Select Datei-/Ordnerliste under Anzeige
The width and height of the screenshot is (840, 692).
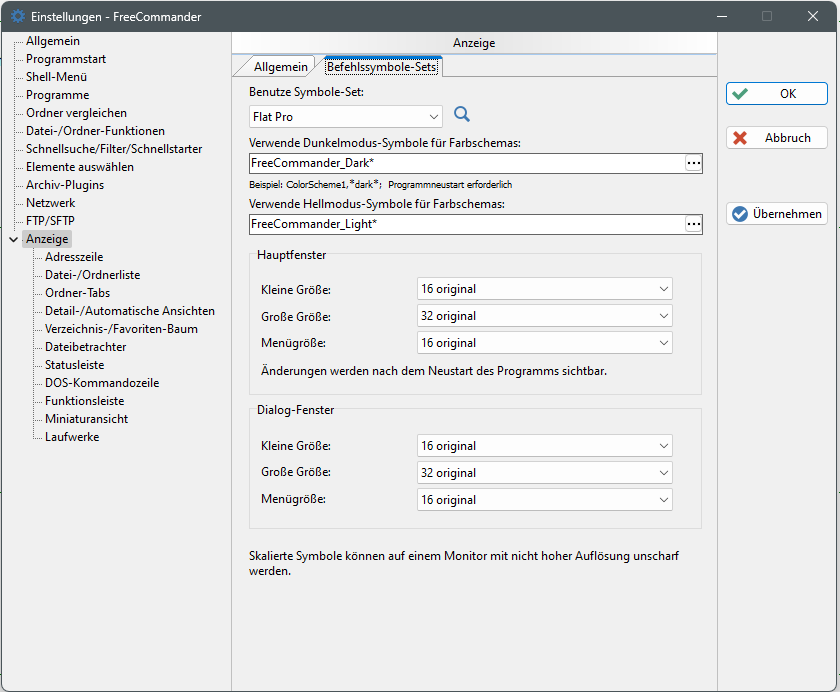[x=92, y=275]
